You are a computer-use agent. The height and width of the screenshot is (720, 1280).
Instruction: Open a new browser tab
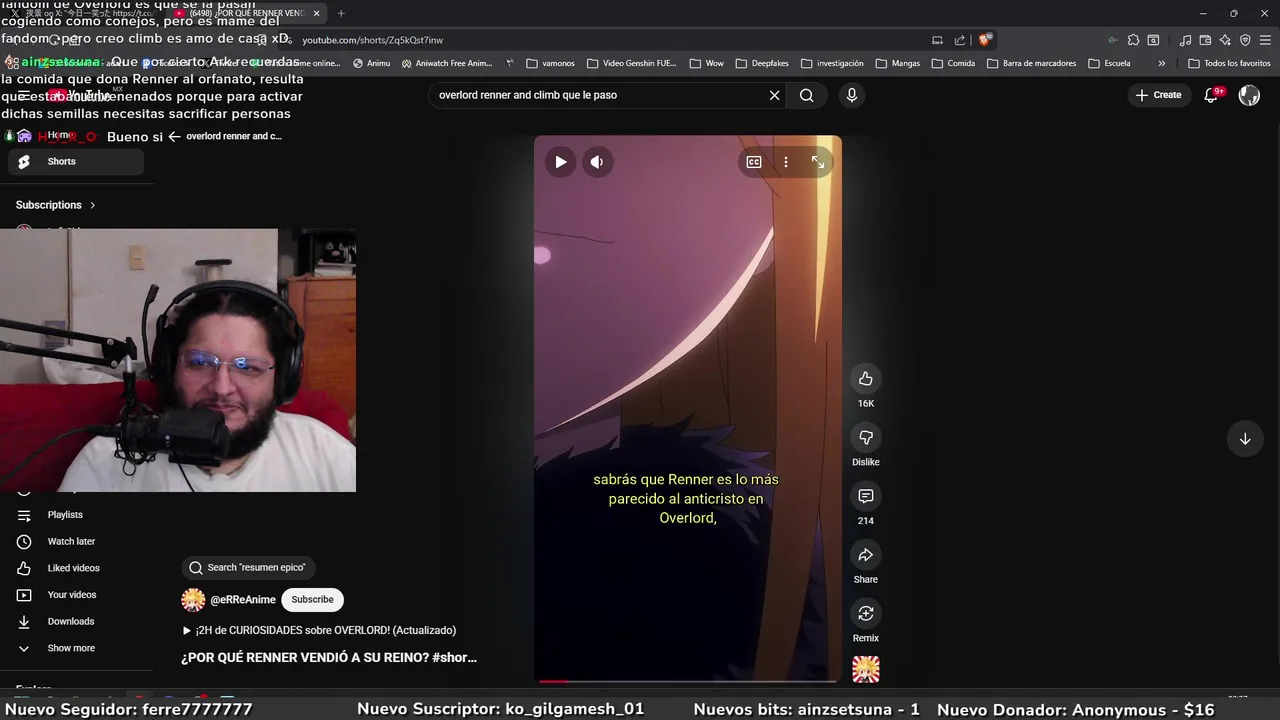(341, 13)
